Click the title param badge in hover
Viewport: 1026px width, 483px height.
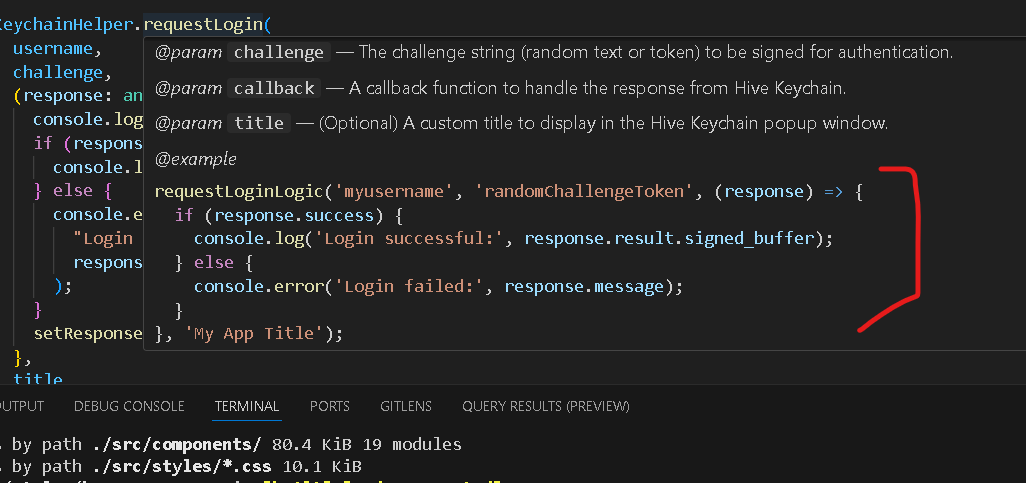pos(259,123)
